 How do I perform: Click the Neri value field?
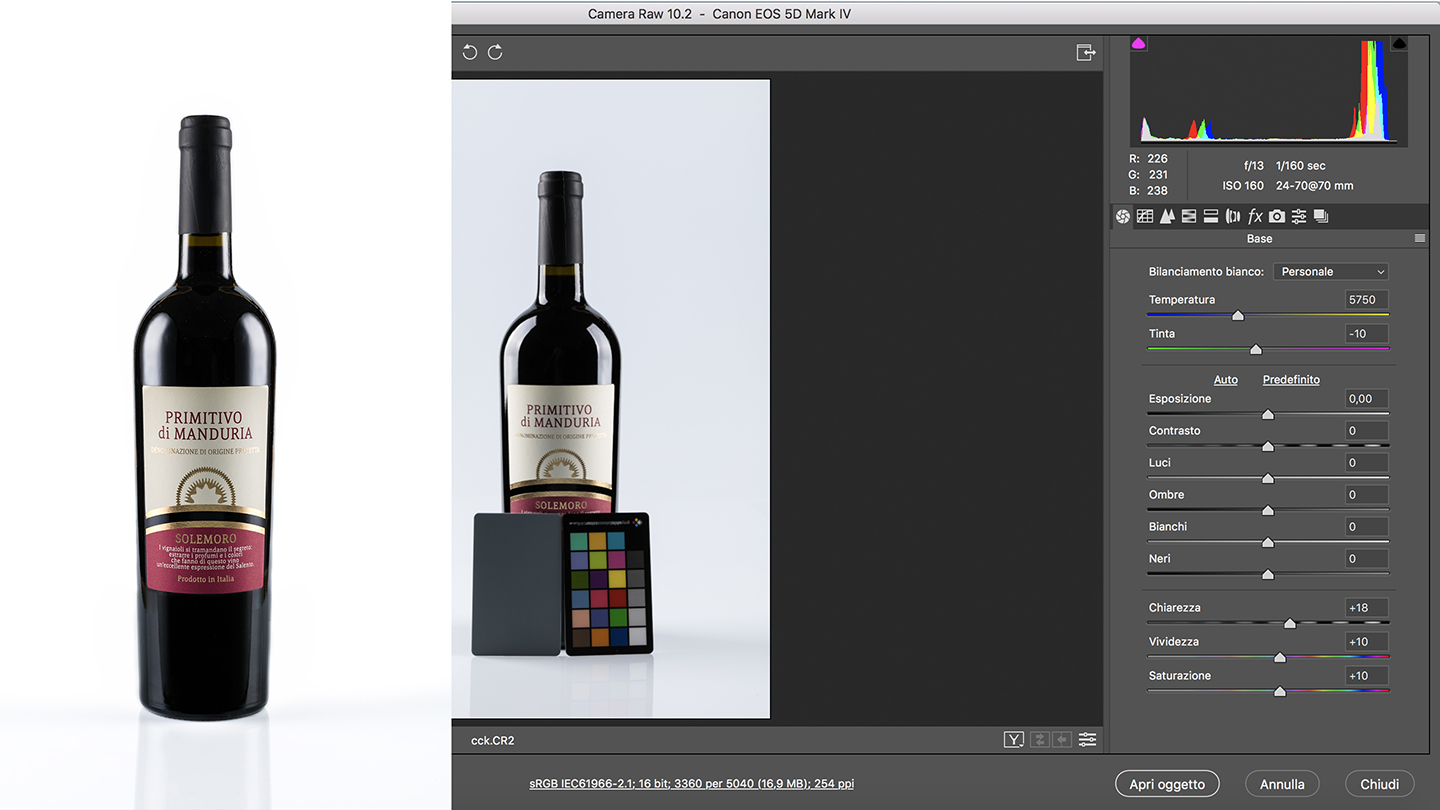[x=1366, y=559]
